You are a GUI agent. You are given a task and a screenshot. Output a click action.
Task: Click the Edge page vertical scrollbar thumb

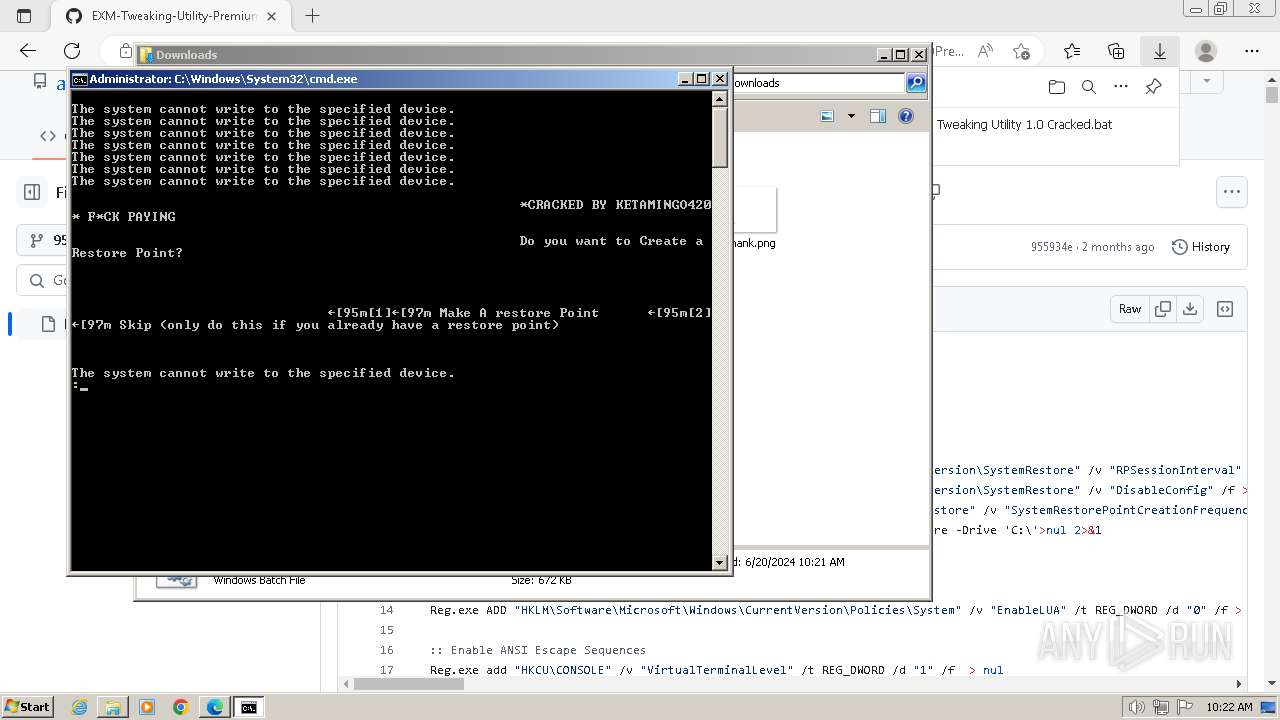(1272, 95)
